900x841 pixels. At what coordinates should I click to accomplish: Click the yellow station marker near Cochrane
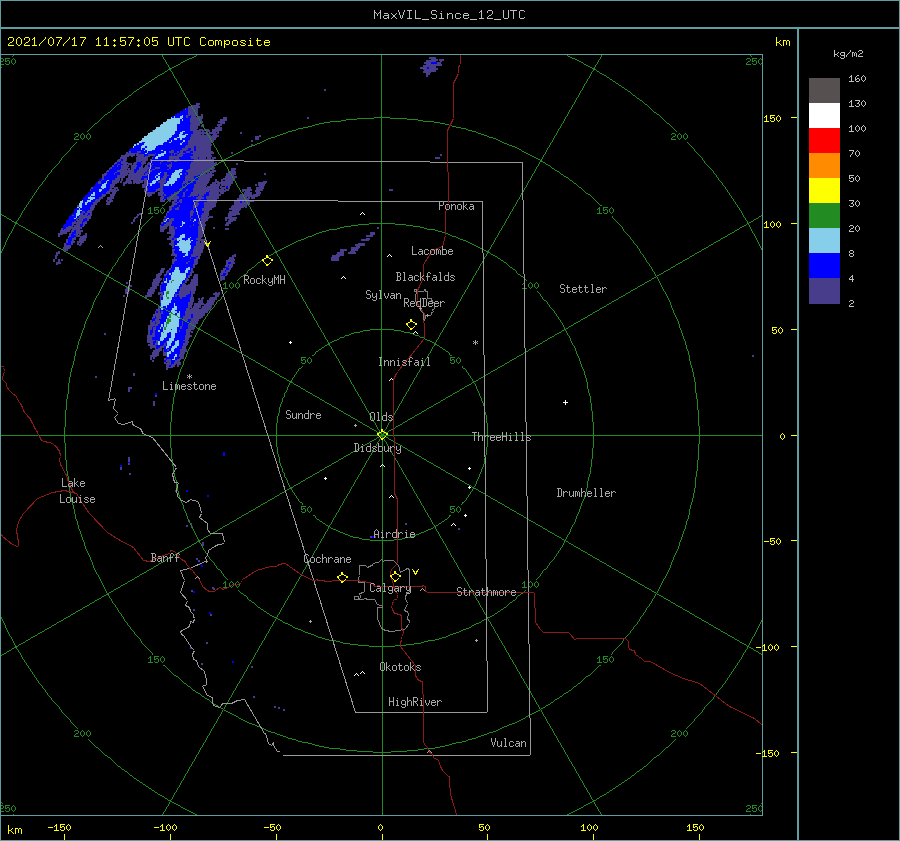pyautogui.click(x=342, y=577)
